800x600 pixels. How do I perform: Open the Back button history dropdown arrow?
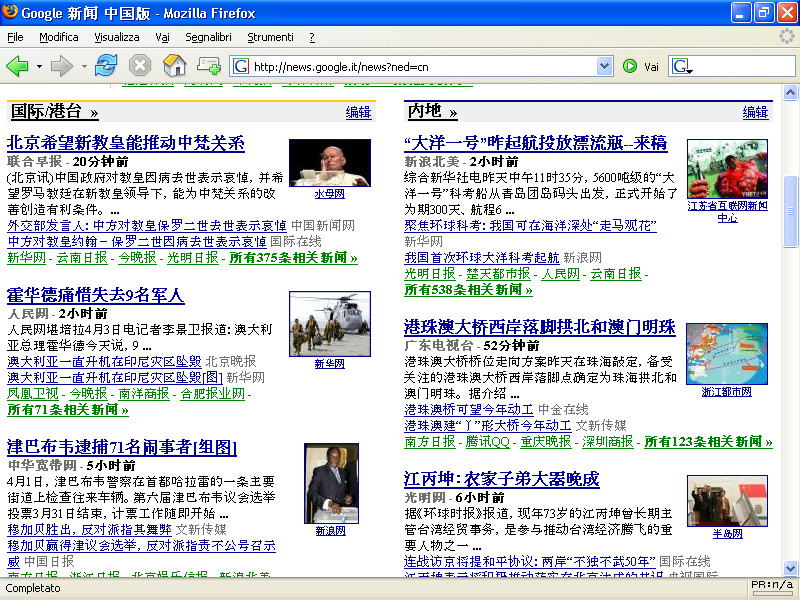(x=39, y=66)
